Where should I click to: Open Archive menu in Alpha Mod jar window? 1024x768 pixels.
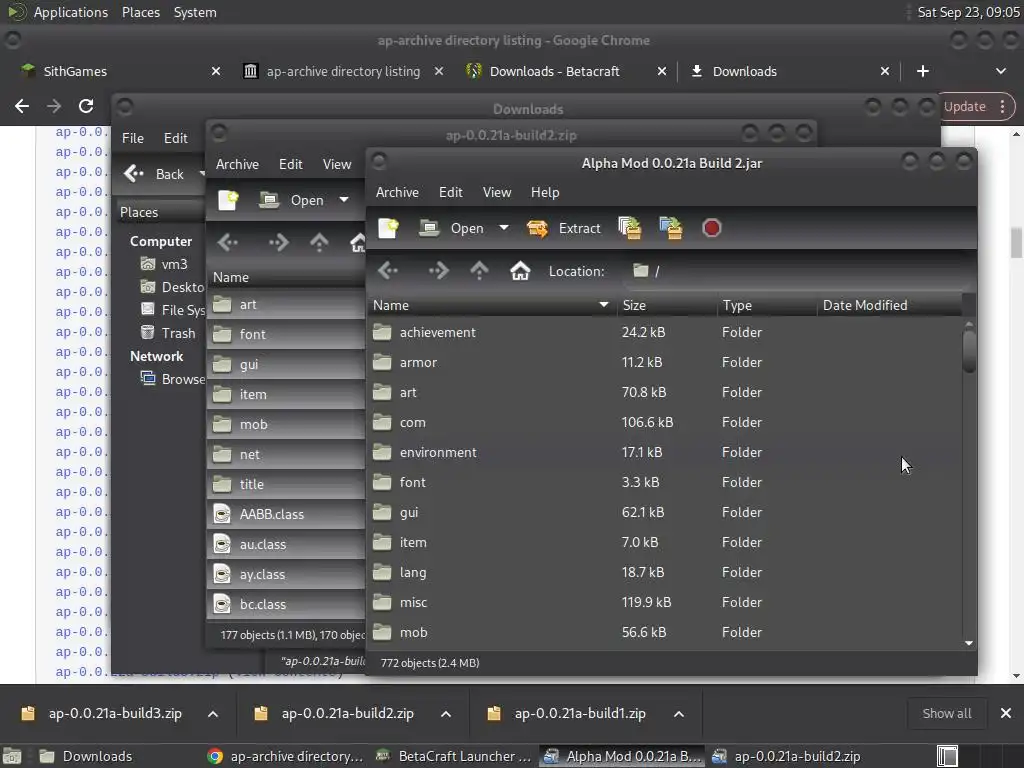pyautogui.click(x=397, y=192)
